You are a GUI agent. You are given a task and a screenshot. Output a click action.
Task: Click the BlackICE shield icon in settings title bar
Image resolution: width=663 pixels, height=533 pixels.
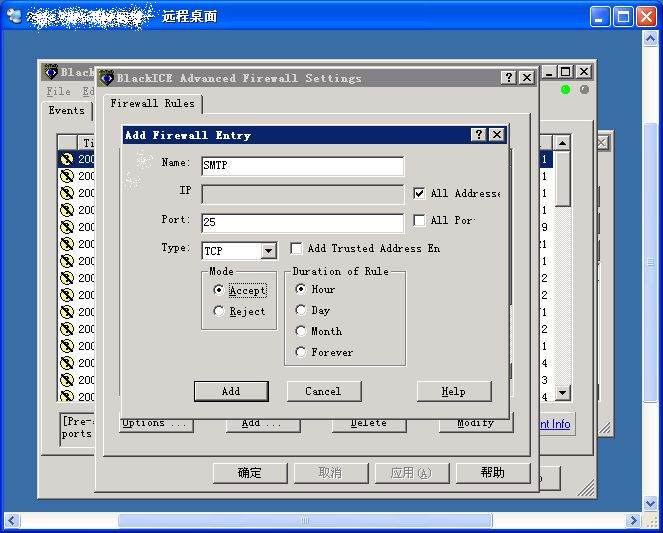point(106,78)
